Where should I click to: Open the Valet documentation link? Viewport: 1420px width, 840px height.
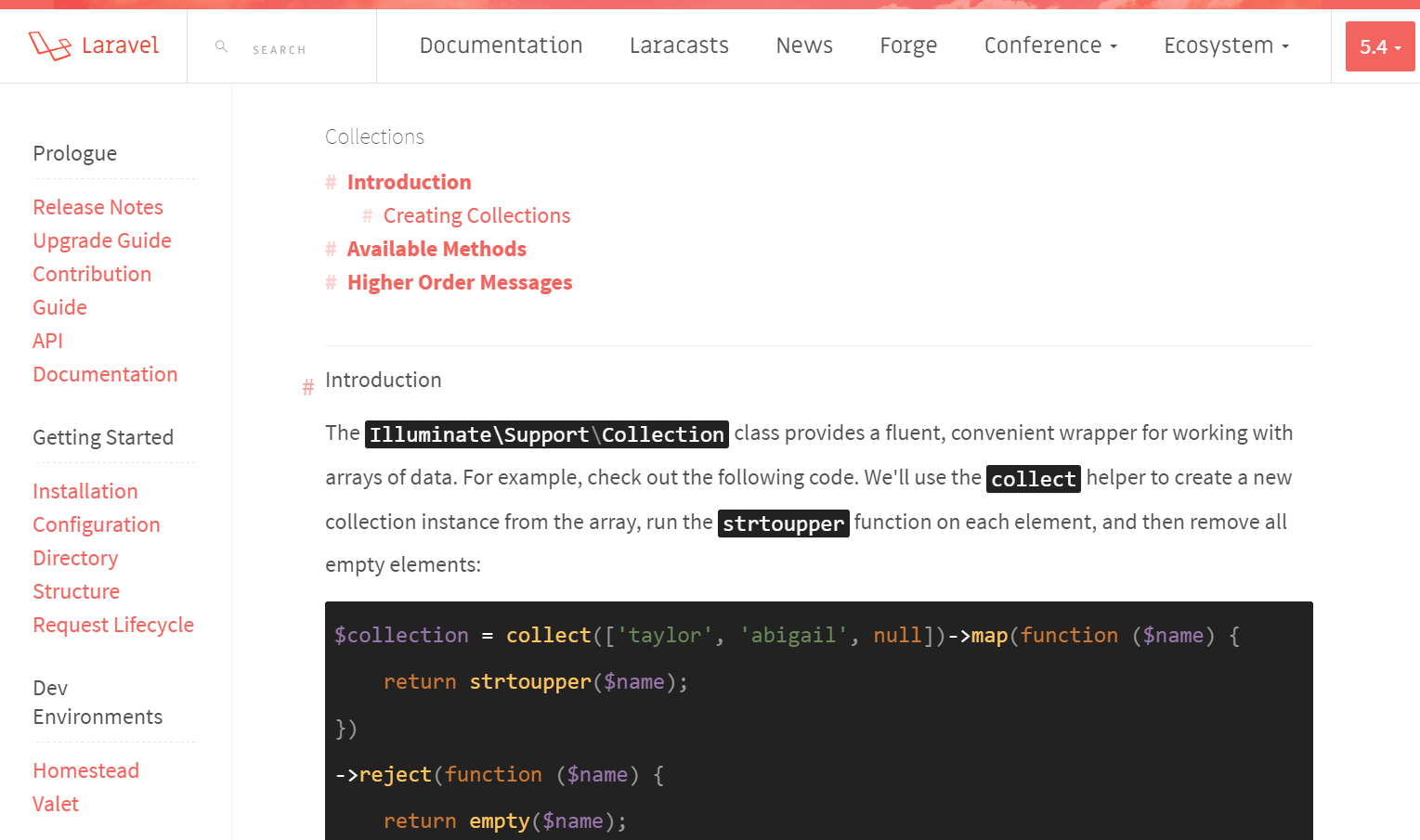click(56, 804)
